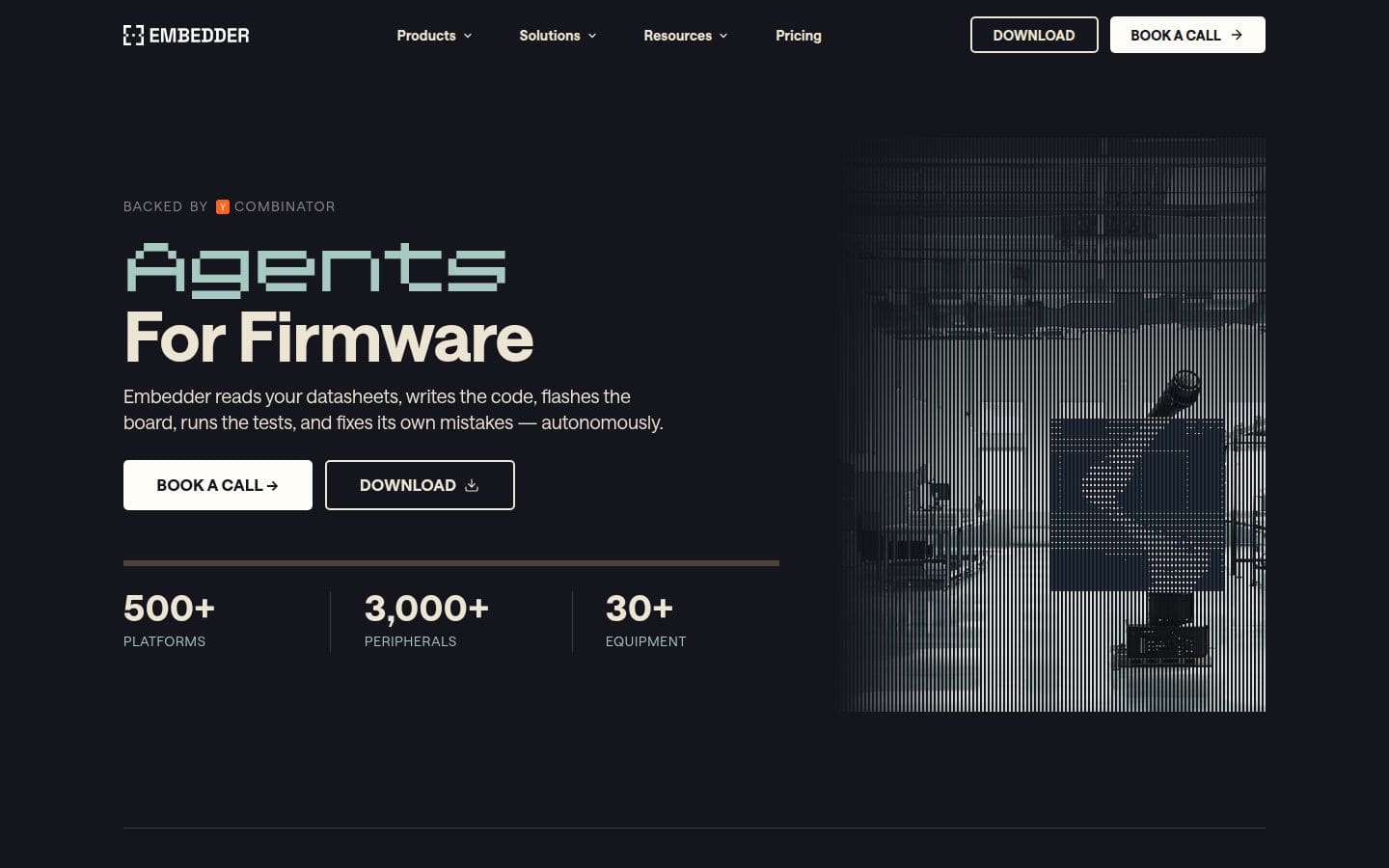Click the 'PLATFORMS' label
1389x868 pixels.
pyautogui.click(x=164, y=641)
